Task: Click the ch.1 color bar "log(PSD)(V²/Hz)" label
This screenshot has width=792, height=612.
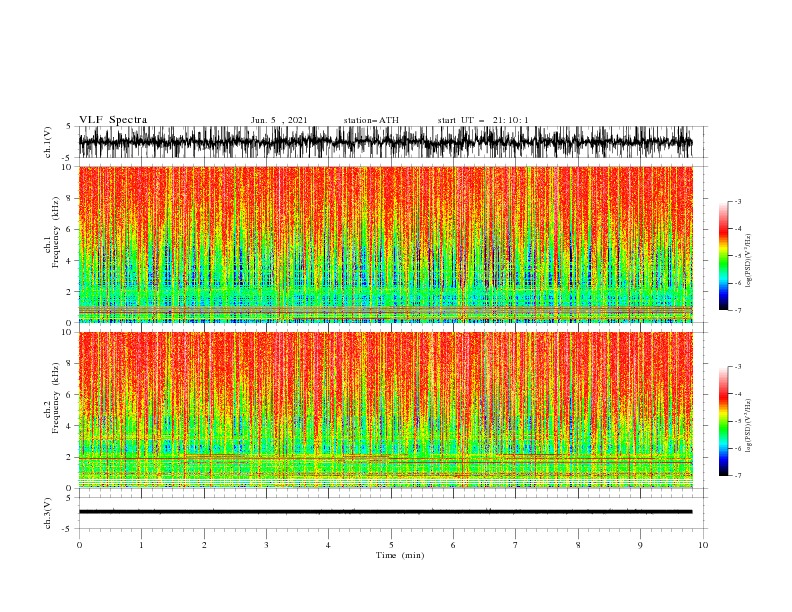Action: tap(749, 261)
